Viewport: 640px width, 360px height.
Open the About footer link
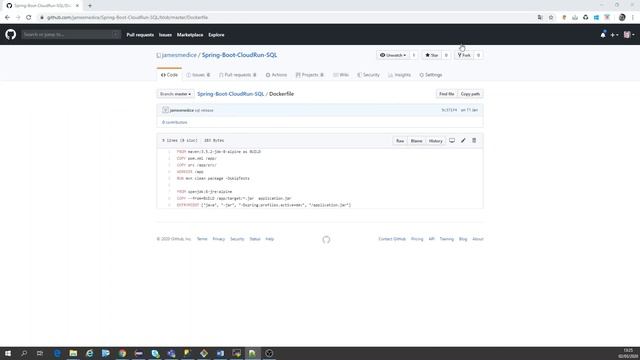[478, 239]
